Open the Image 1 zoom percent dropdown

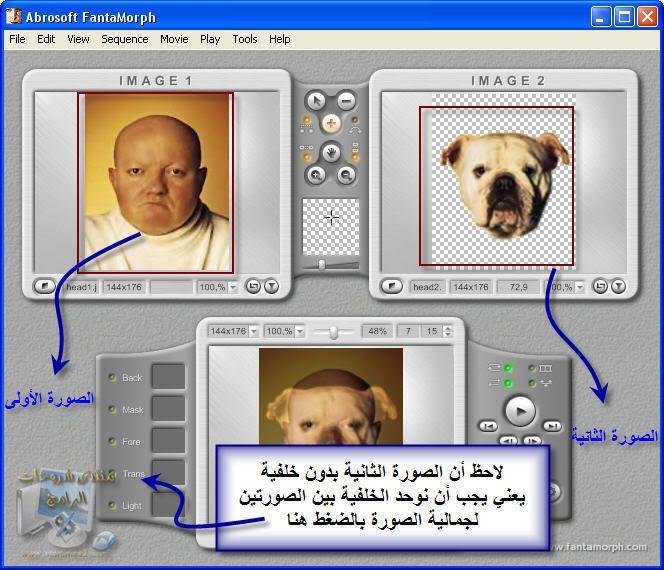[232, 287]
